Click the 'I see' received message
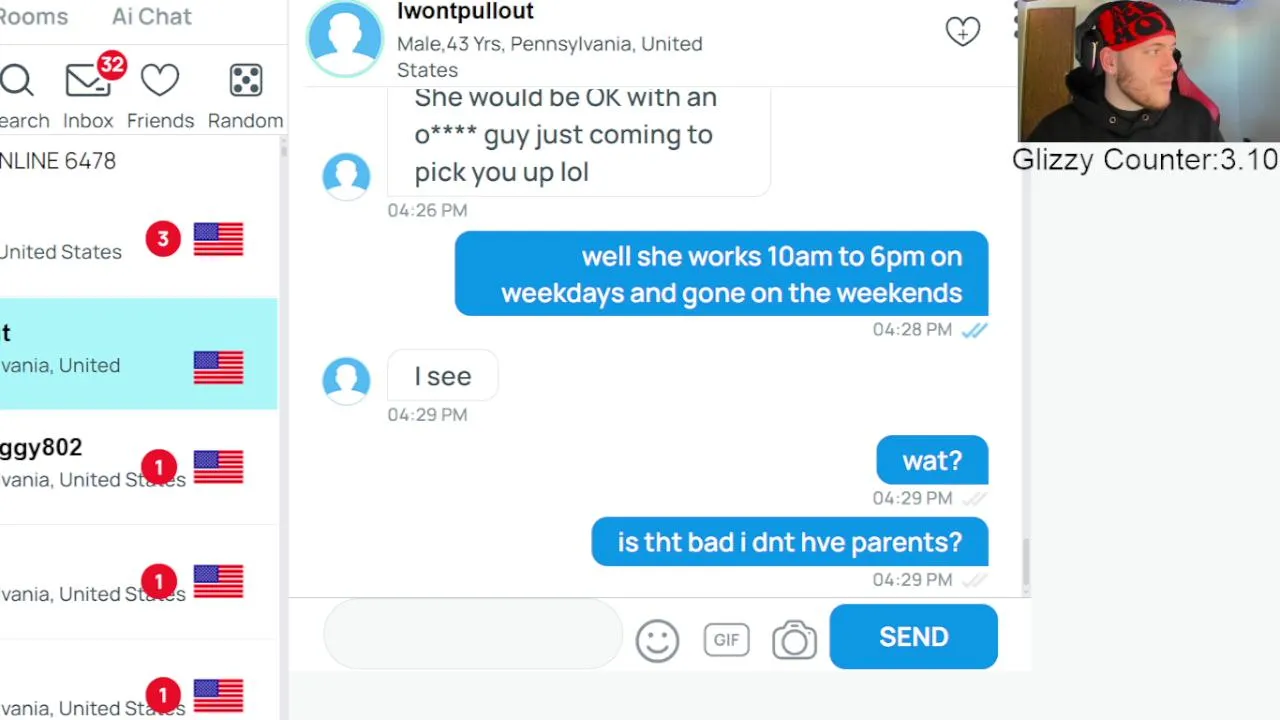This screenshot has height=720, width=1280. coord(442,376)
